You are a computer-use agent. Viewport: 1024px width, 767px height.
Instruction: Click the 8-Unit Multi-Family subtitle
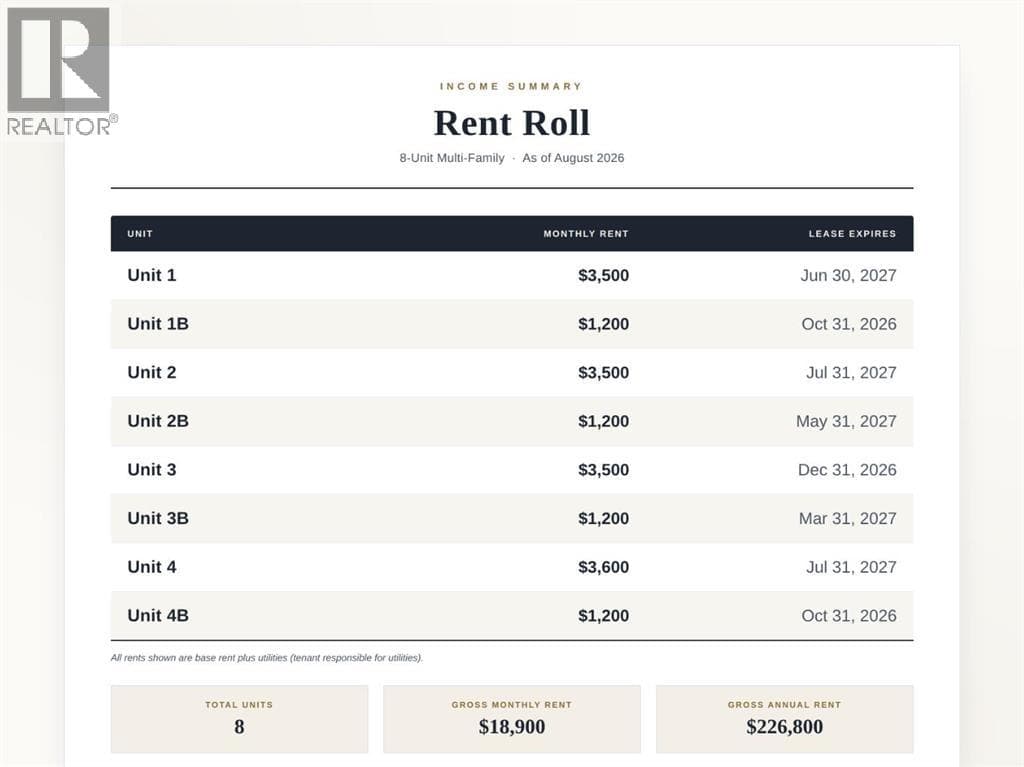pos(452,158)
